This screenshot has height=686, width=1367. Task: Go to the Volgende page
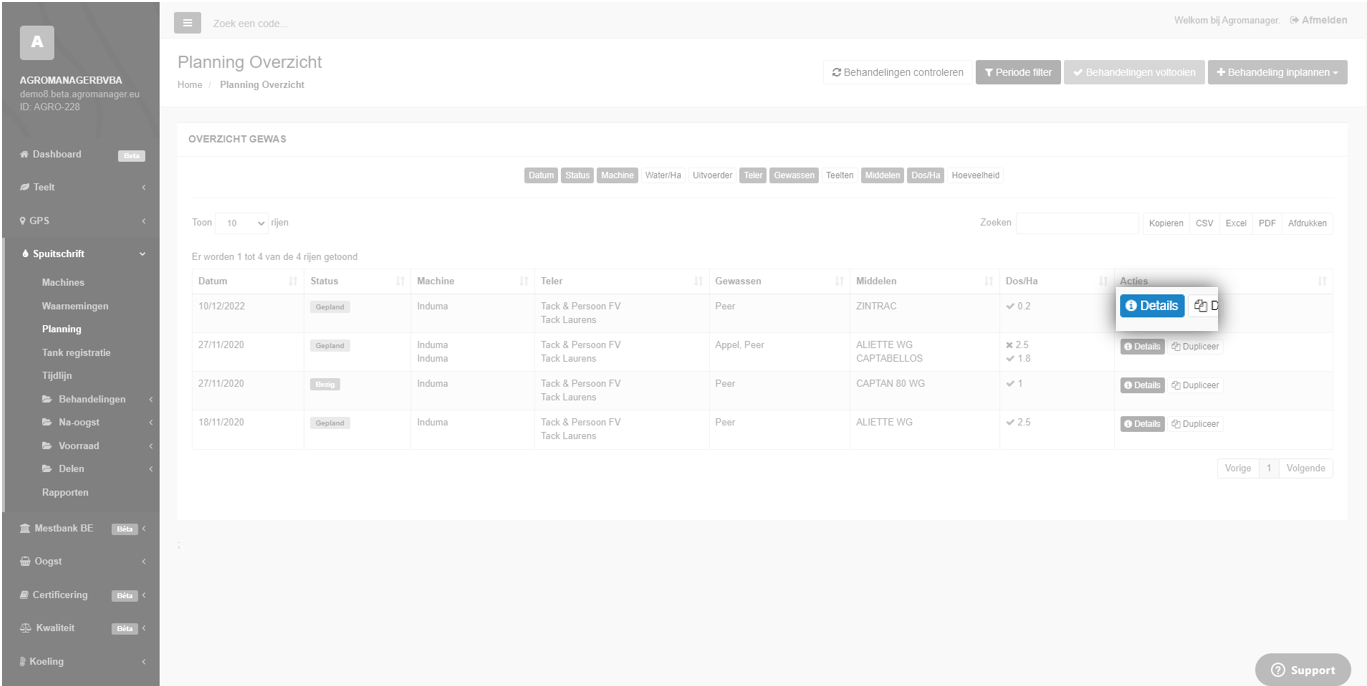[x=1306, y=468]
